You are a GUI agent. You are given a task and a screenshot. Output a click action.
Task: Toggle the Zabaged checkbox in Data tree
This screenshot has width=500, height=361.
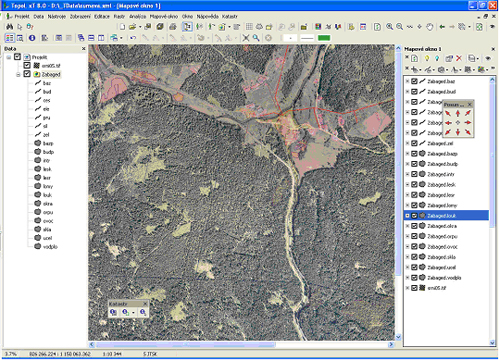[27, 74]
